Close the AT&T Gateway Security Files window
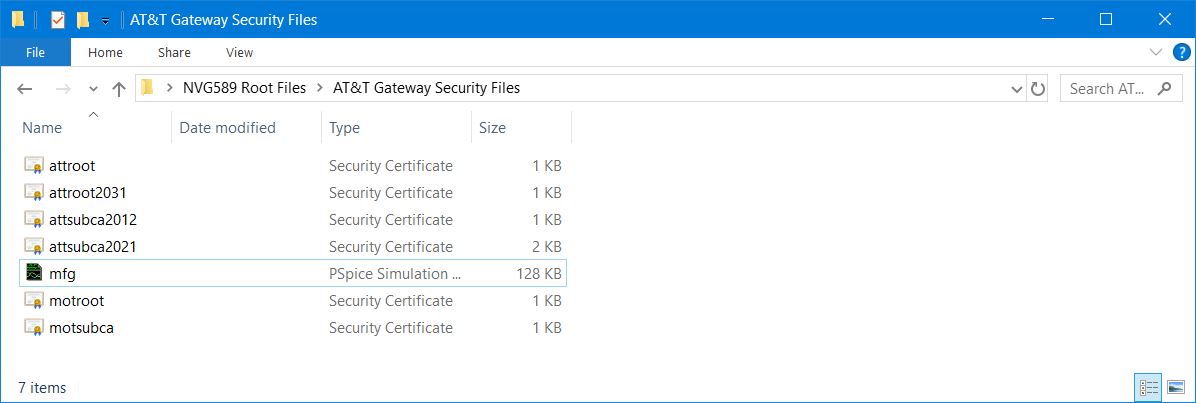 pyautogui.click(x=1165, y=20)
